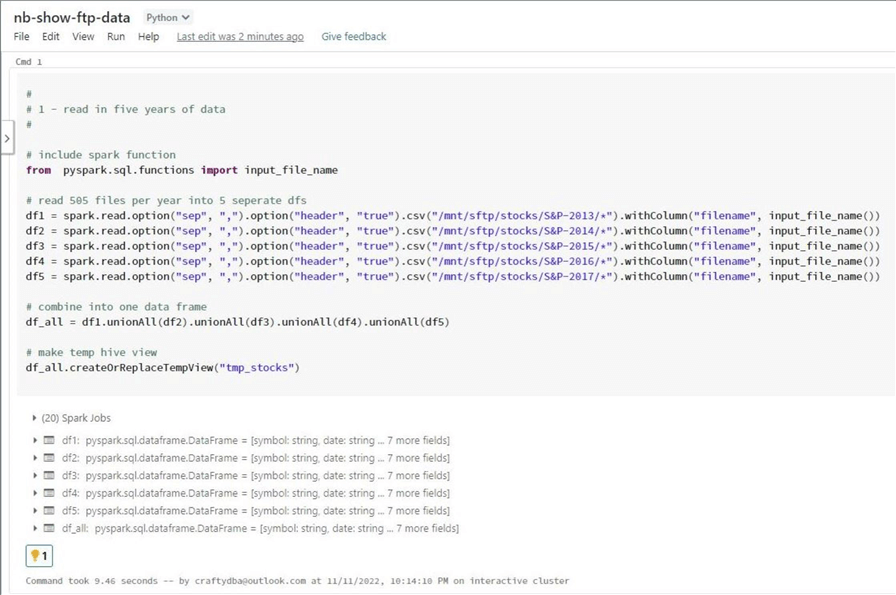The width and height of the screenshot is (896, 595).
Task: Click the table icon beside df2
Action: coord(49,458)
